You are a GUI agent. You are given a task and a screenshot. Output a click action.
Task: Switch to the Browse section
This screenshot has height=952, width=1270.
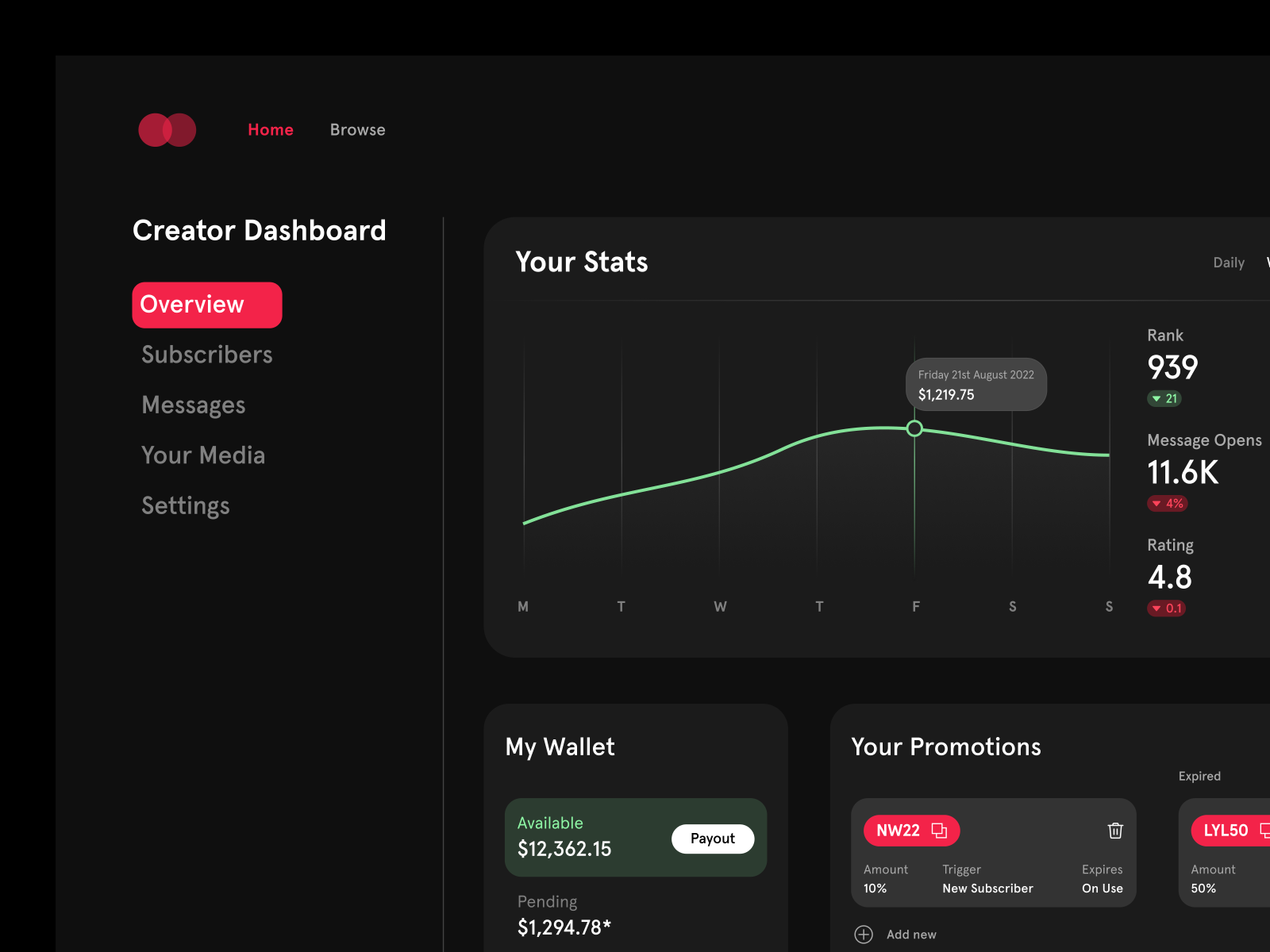[x=357, y=129]
